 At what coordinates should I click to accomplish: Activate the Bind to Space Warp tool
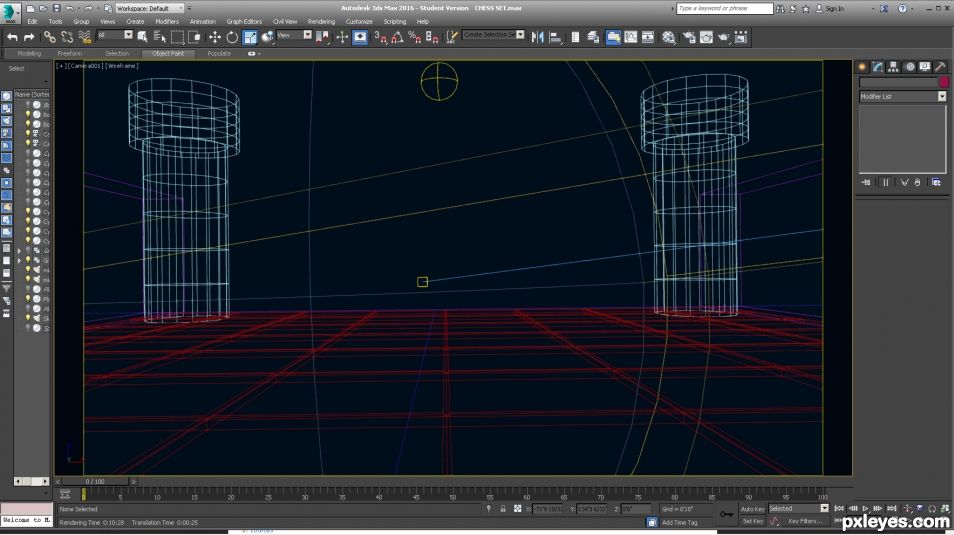click(85, 38)
